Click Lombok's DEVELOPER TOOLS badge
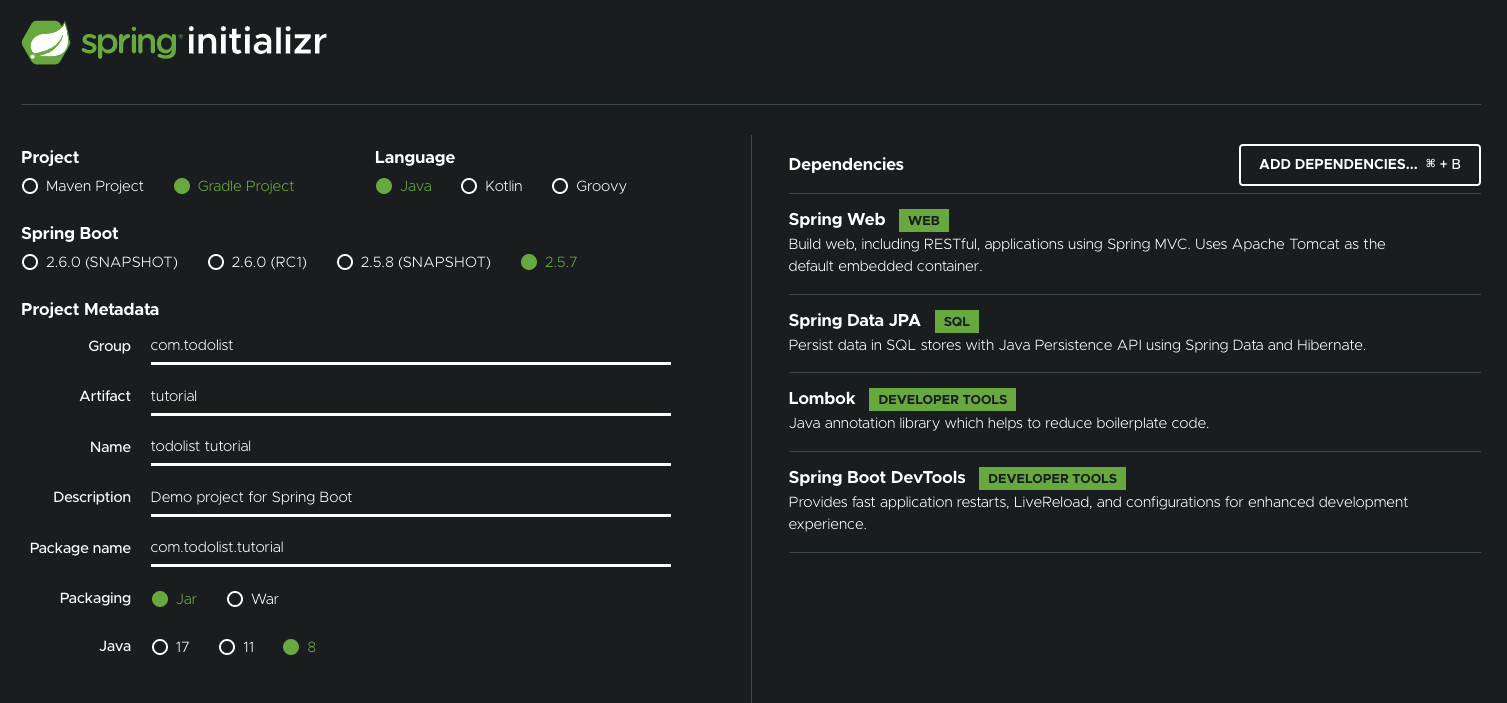 tap(943, 400)
